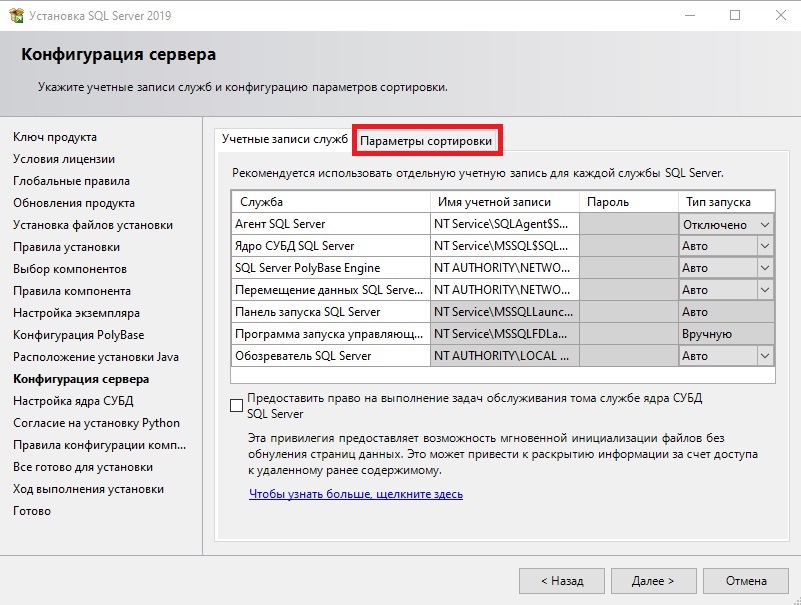Select the Панель запуска SQL Server row

[331, 312]
